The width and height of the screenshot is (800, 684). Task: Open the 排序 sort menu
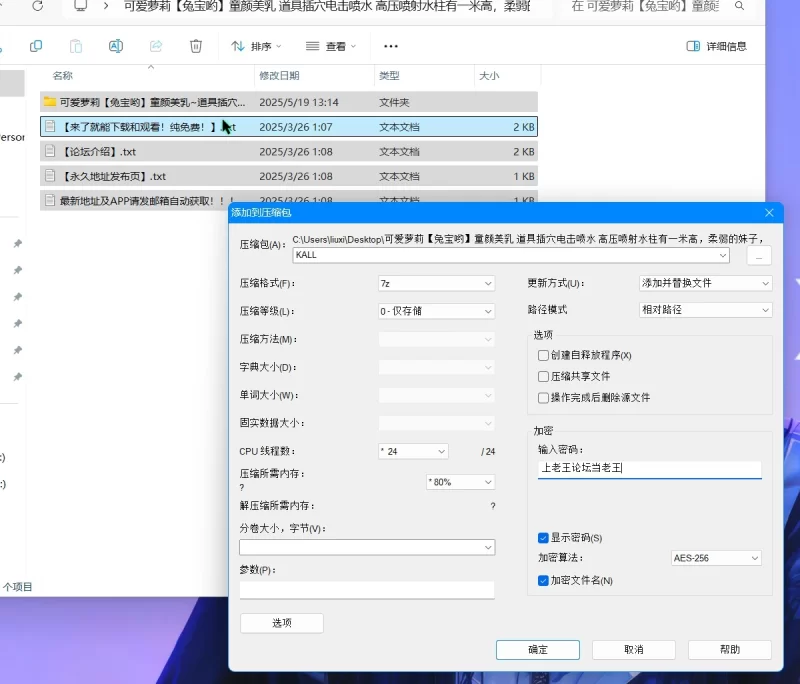pos(256,46)
